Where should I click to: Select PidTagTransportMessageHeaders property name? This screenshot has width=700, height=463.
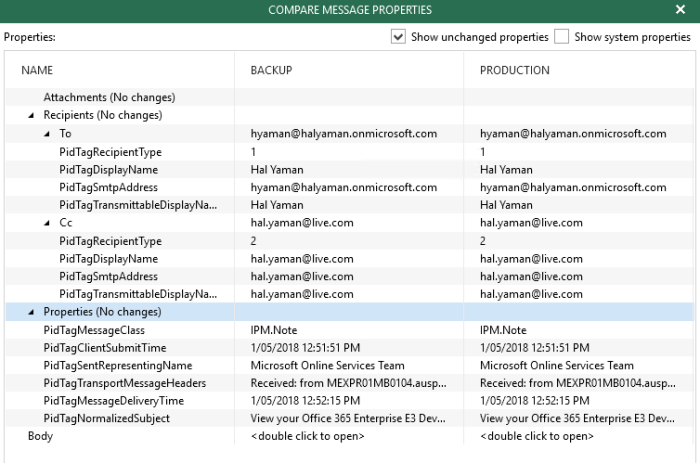[125, 383]
